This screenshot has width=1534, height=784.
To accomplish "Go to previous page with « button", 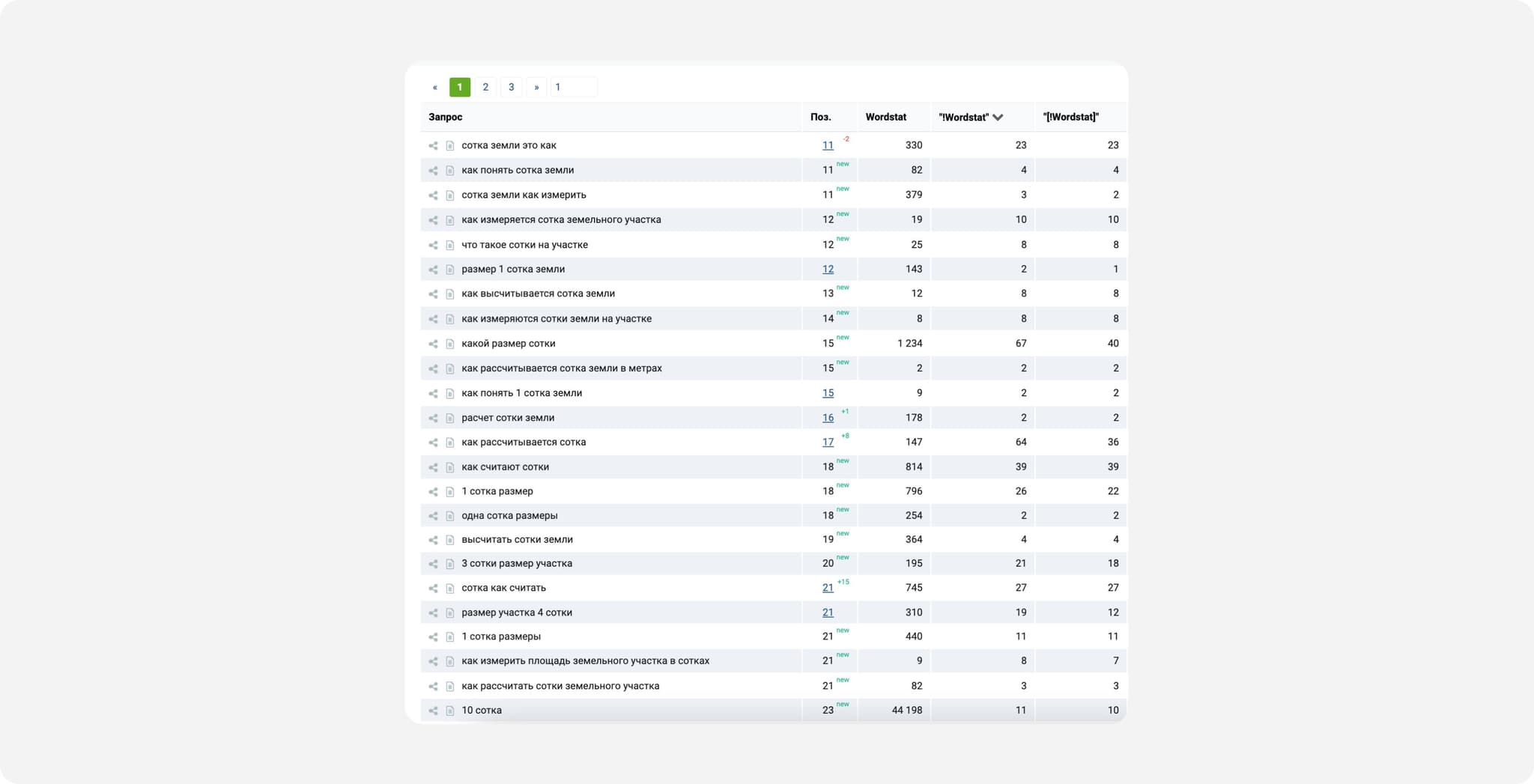I will click(x=434, y=88).
